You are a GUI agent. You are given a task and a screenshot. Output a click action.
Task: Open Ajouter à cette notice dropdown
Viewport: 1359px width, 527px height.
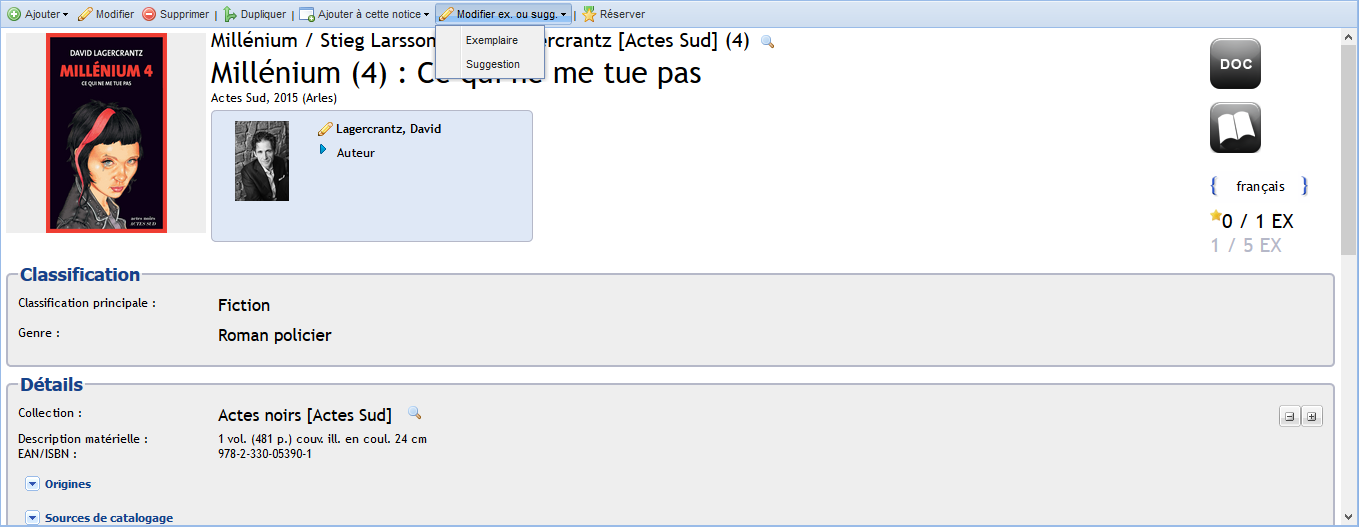[x=364, y=14]
